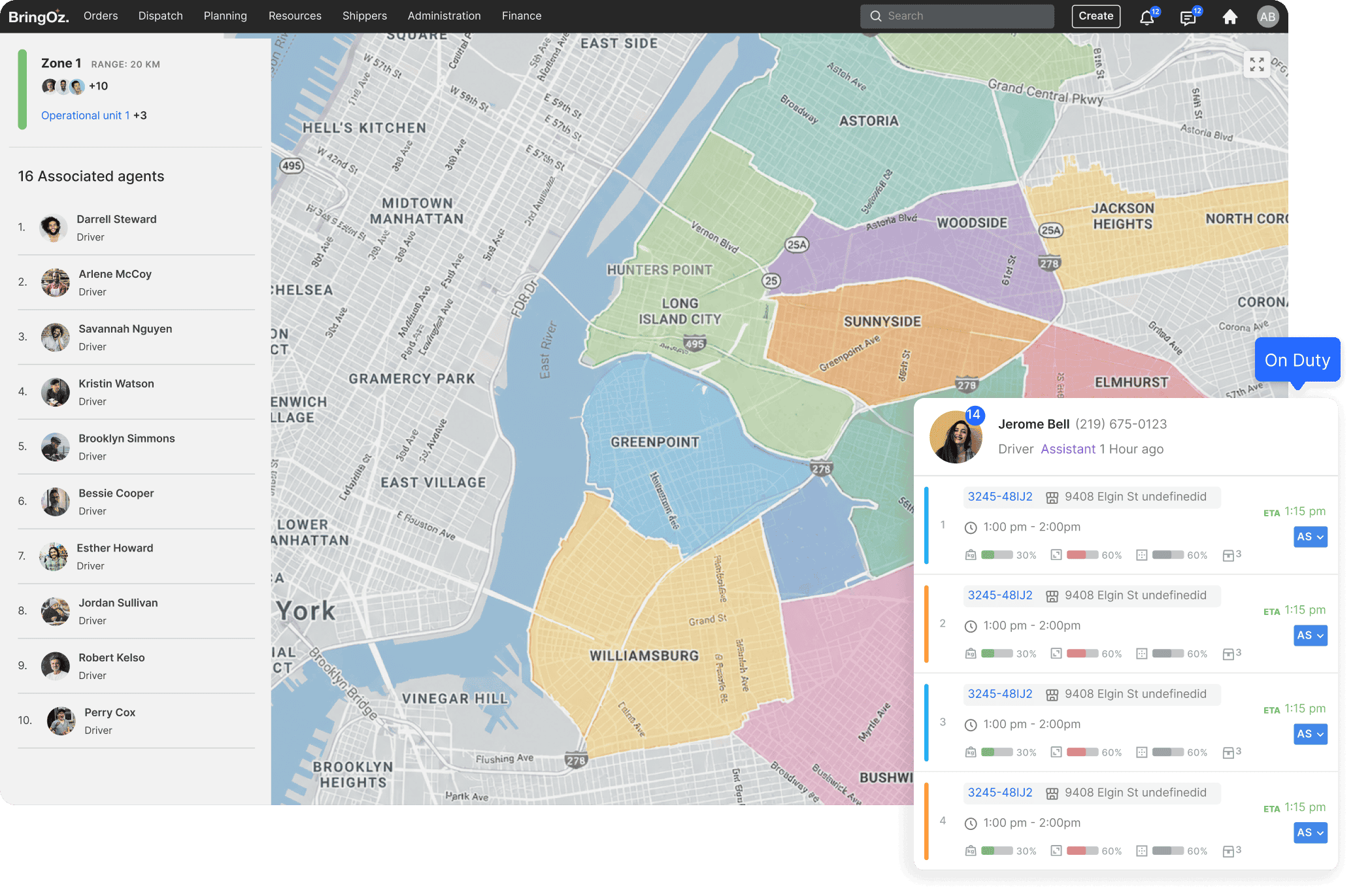Select agent Savannah Nguyen
The image size is (1355, 896).
coord(137,337)
